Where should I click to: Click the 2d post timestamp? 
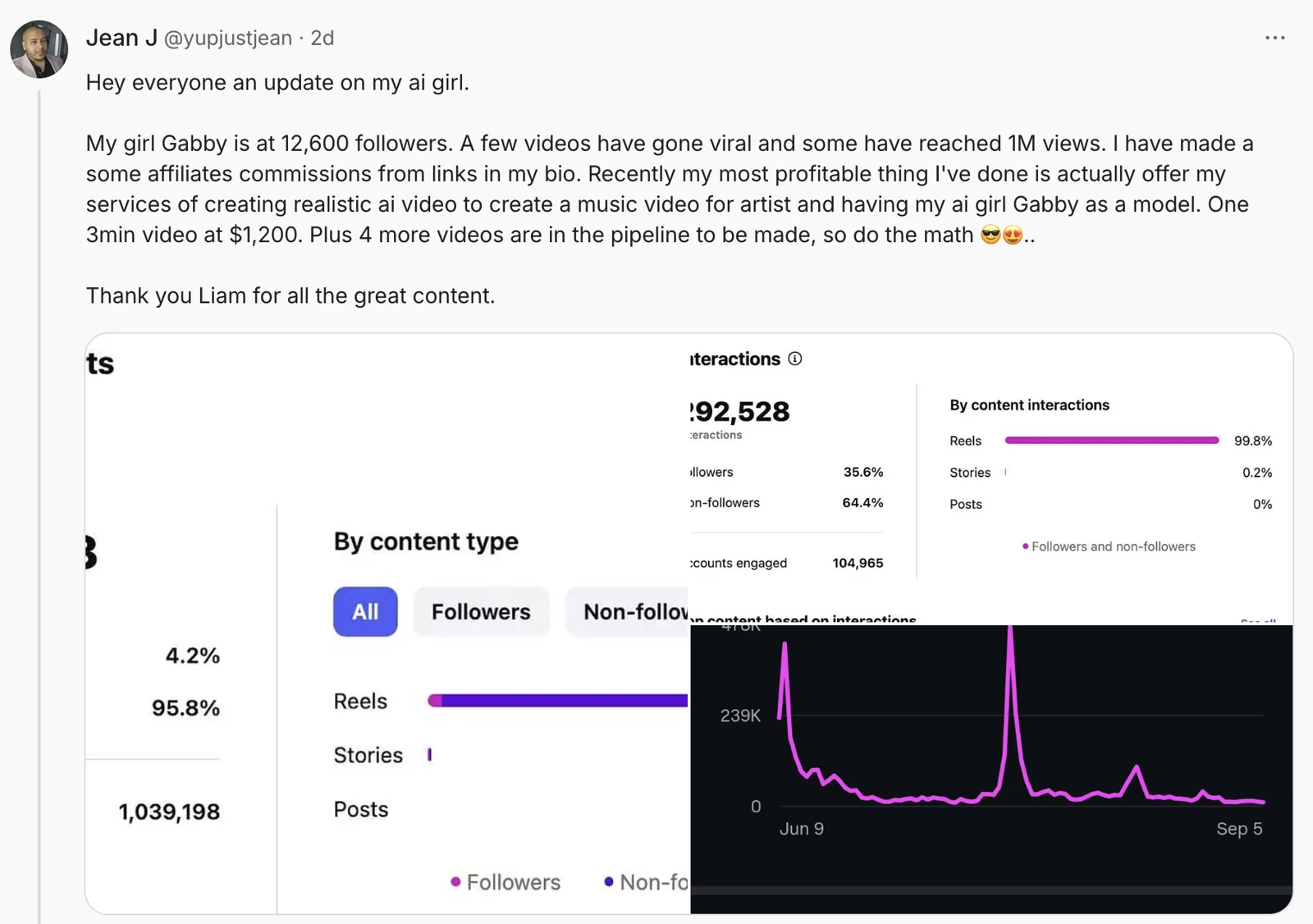(x=322, y=38)
